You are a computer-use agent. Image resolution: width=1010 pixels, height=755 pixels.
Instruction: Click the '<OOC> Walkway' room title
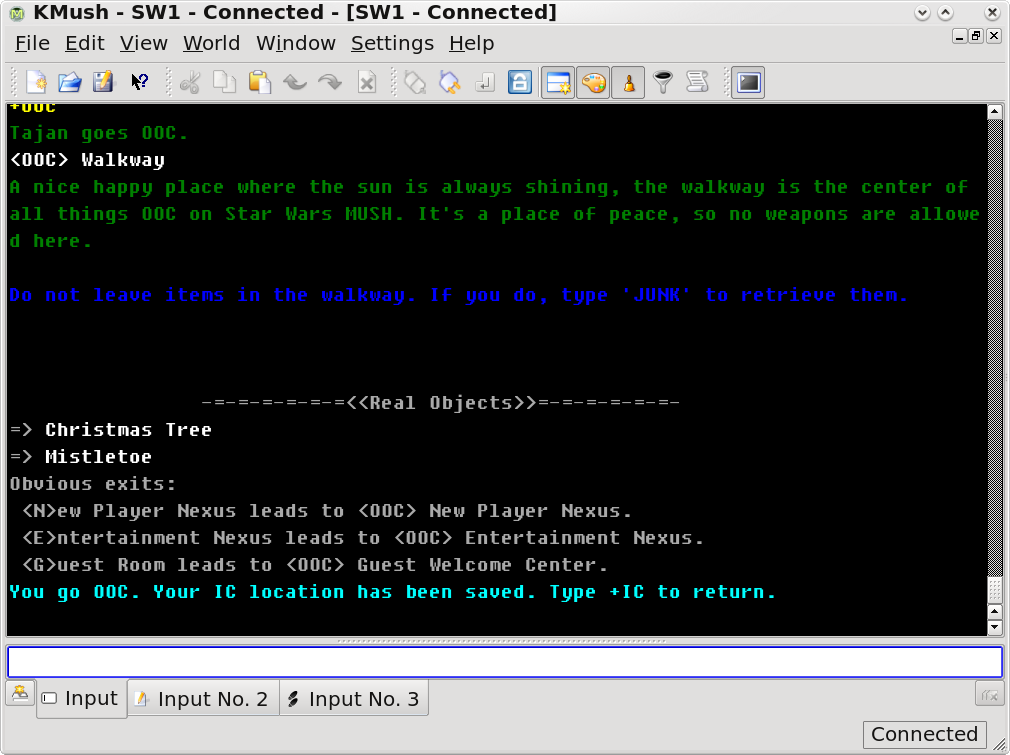coord(87,160)
